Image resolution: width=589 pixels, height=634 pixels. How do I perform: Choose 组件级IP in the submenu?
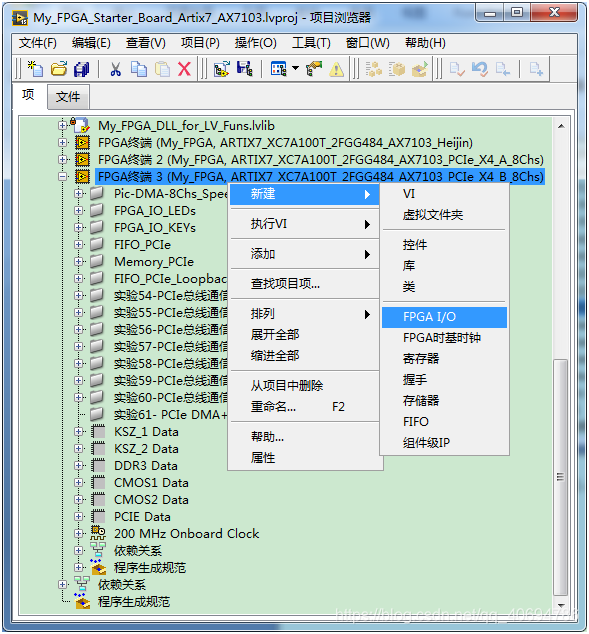[x=444, y=443]
